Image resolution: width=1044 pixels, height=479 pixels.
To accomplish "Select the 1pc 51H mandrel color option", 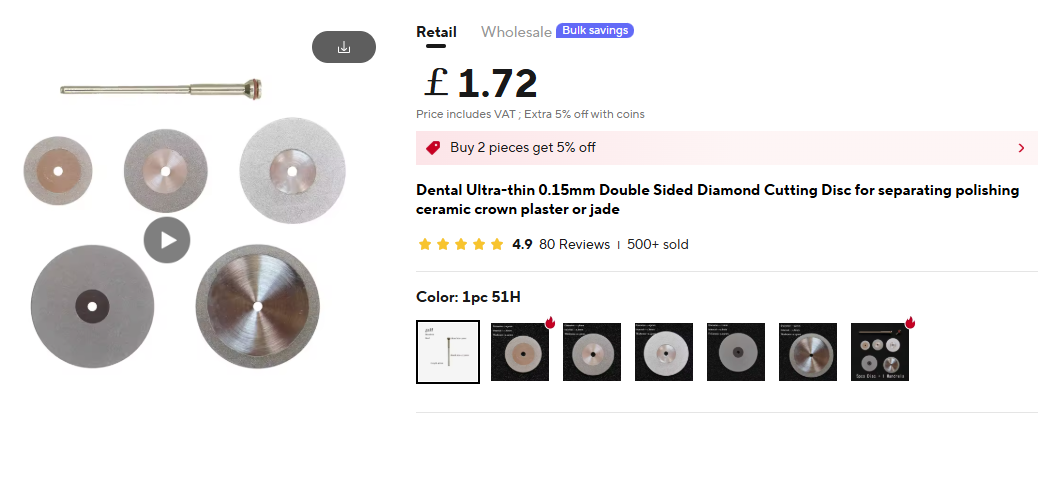I will 448,352.
